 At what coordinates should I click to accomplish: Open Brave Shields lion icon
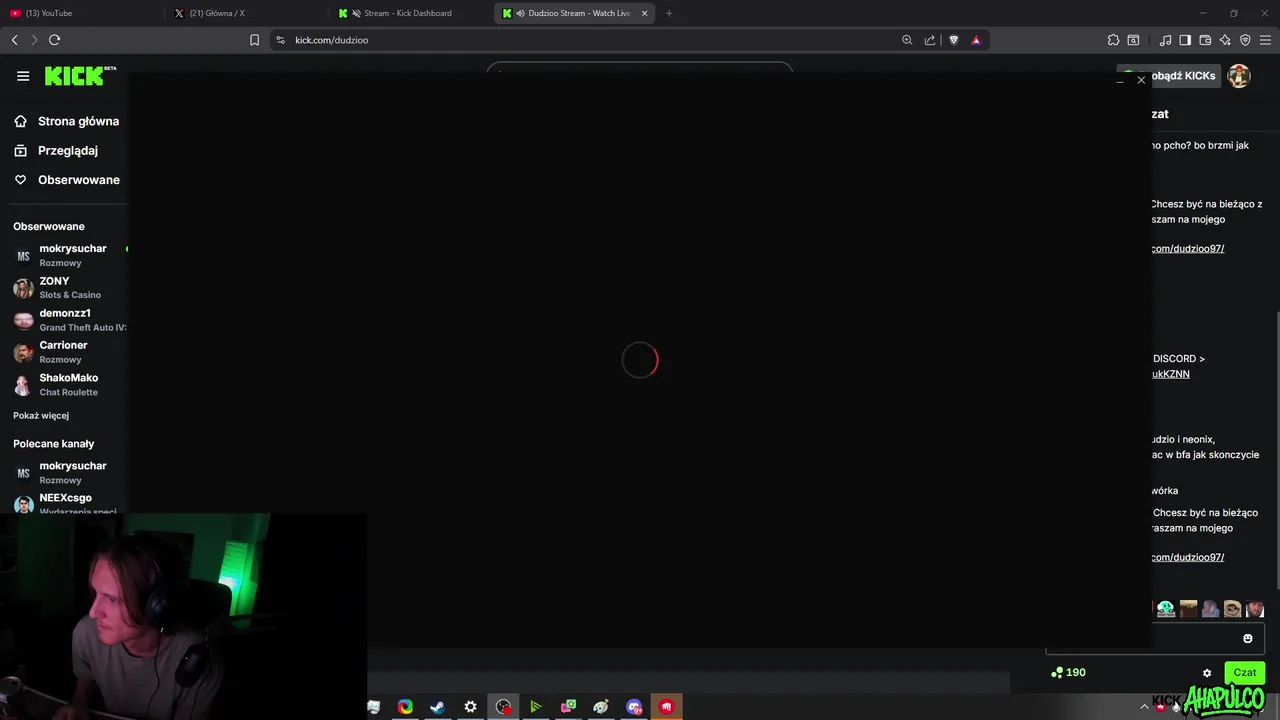pos(953,40)
